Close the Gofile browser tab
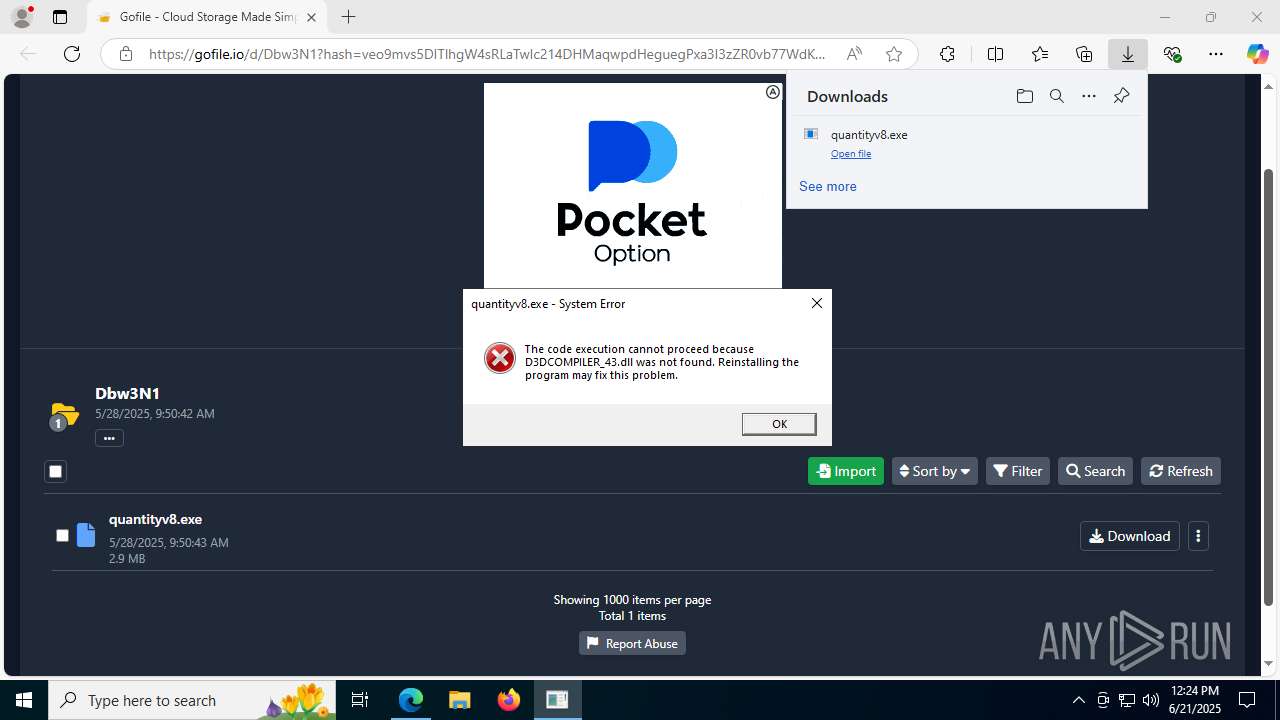The width and height of the screenshot is (1280, 720). [x=311, y=17]
